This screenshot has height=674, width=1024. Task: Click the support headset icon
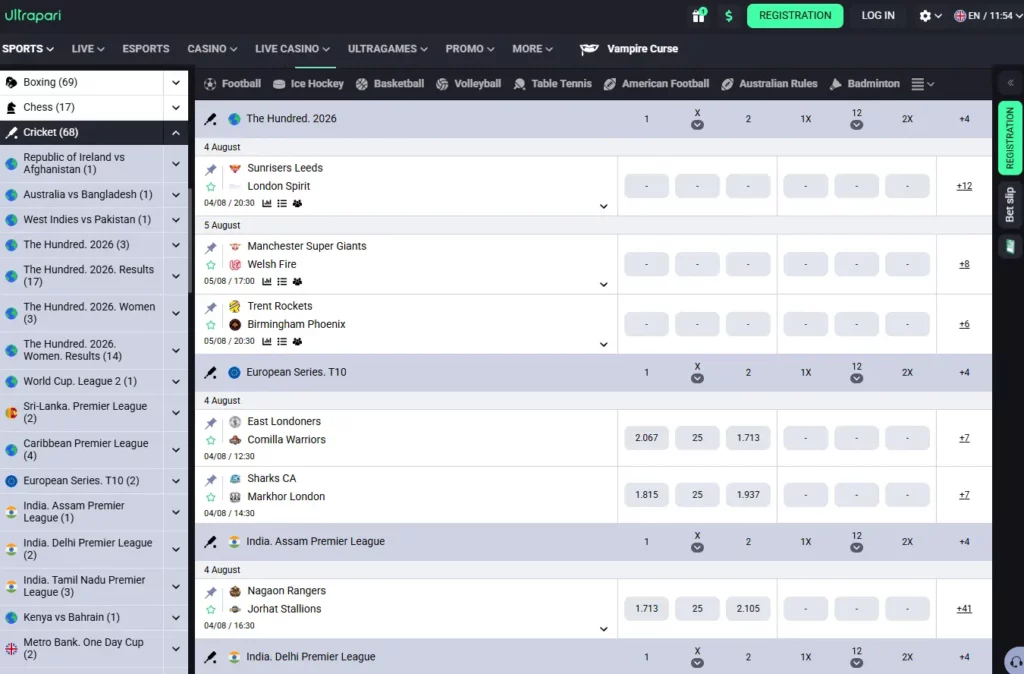(1016, 661)
